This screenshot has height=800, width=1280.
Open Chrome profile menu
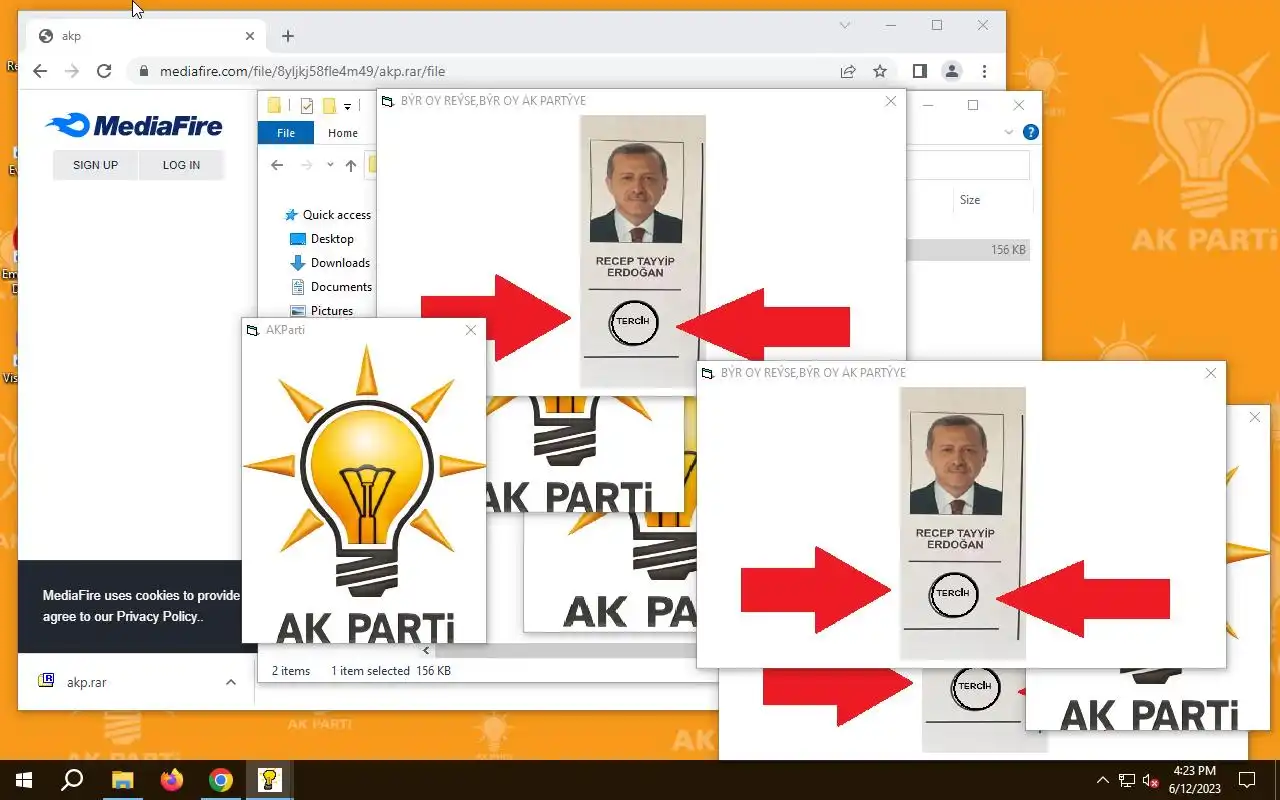pos(952,71)
